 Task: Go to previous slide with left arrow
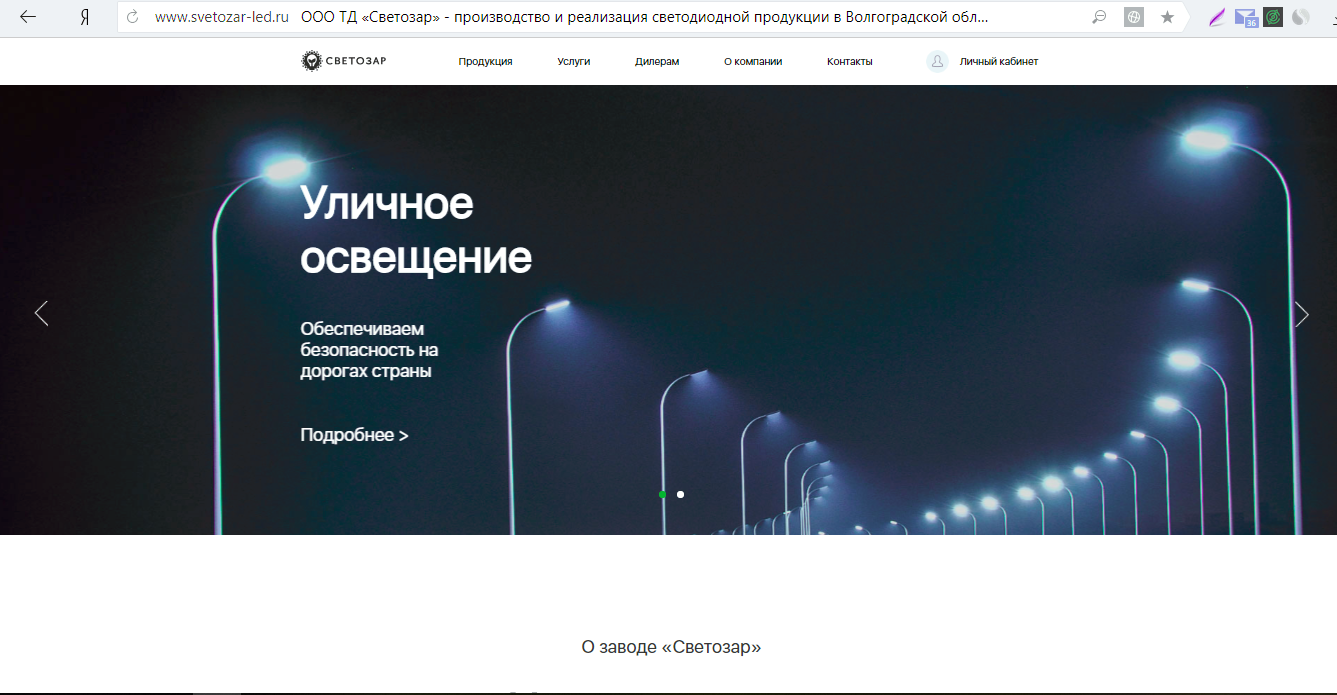click(41, 313)
